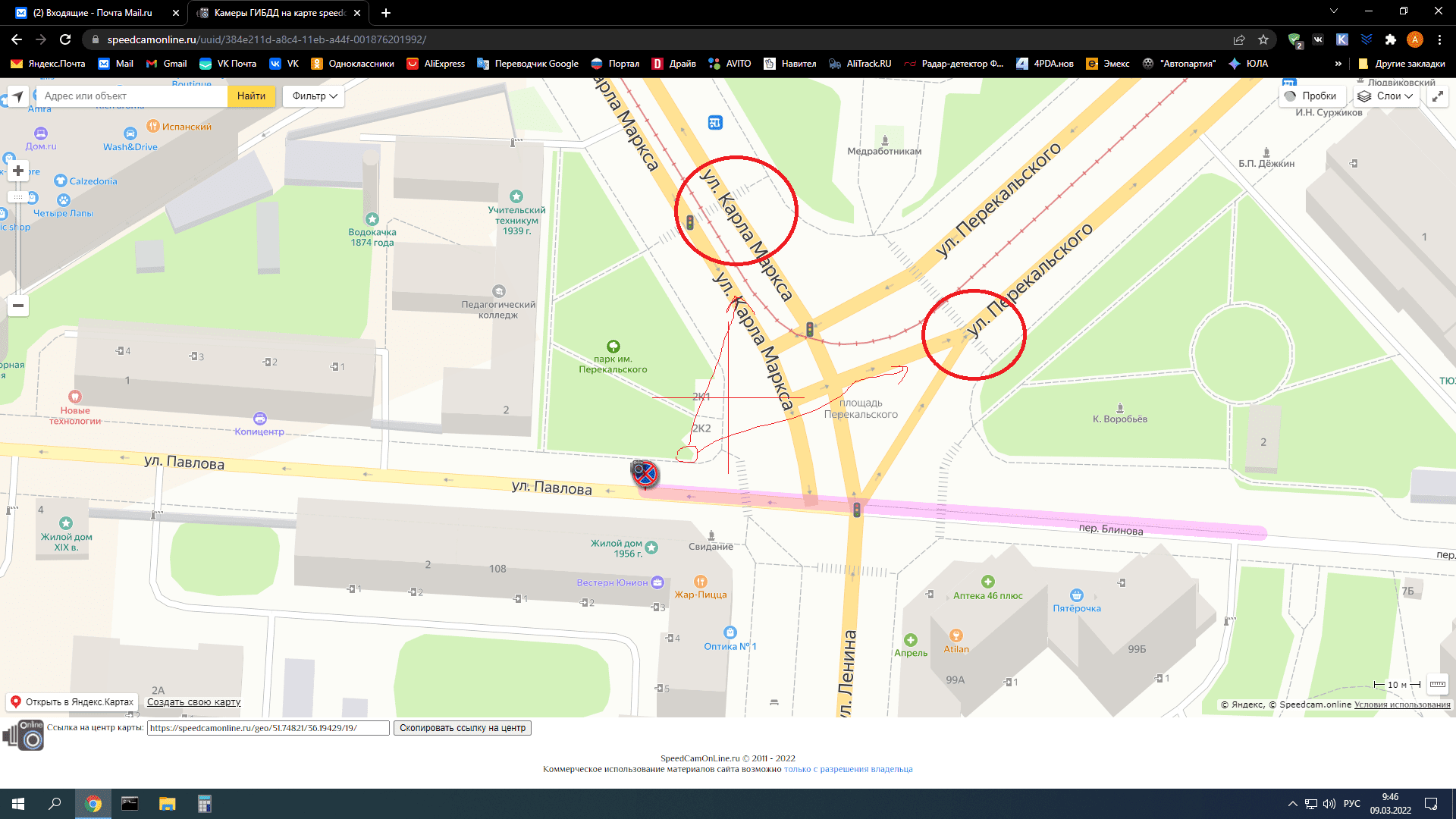Open the Фильтр dropdown

point(313,96)
